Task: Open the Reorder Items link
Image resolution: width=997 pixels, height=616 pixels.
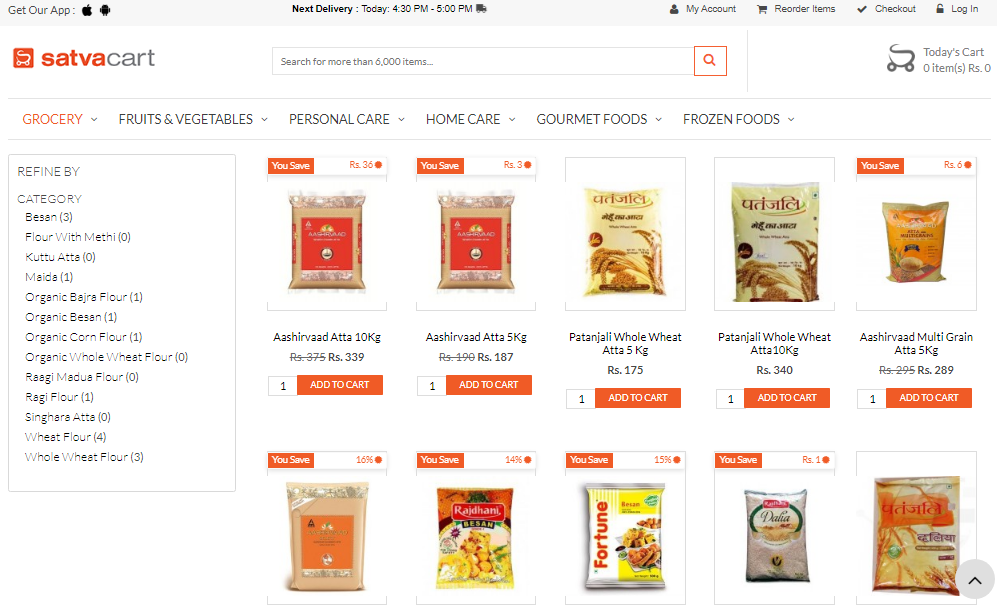Action: (x=804, y=9)
